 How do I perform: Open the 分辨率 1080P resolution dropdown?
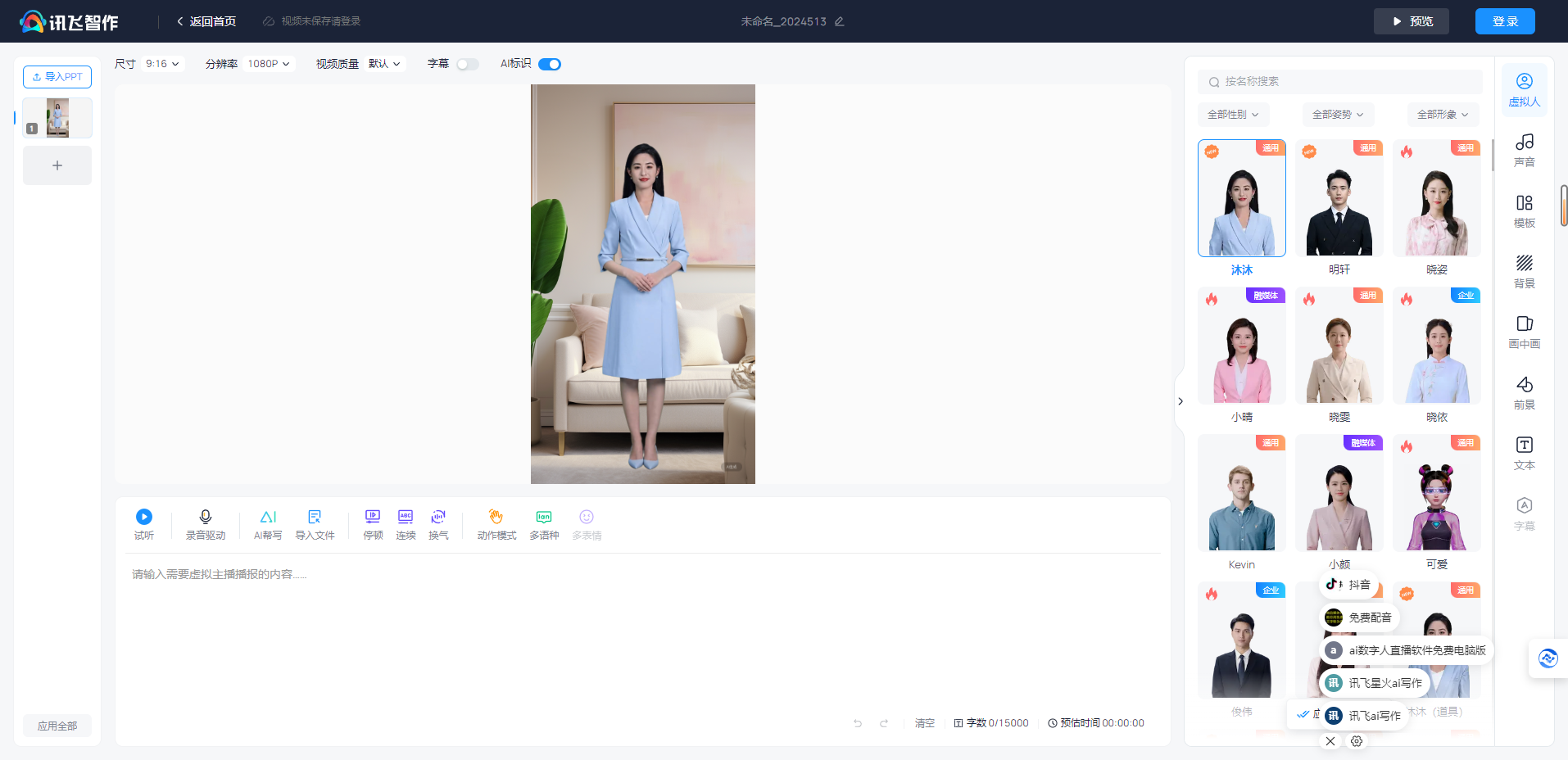[x=269, y=64]
